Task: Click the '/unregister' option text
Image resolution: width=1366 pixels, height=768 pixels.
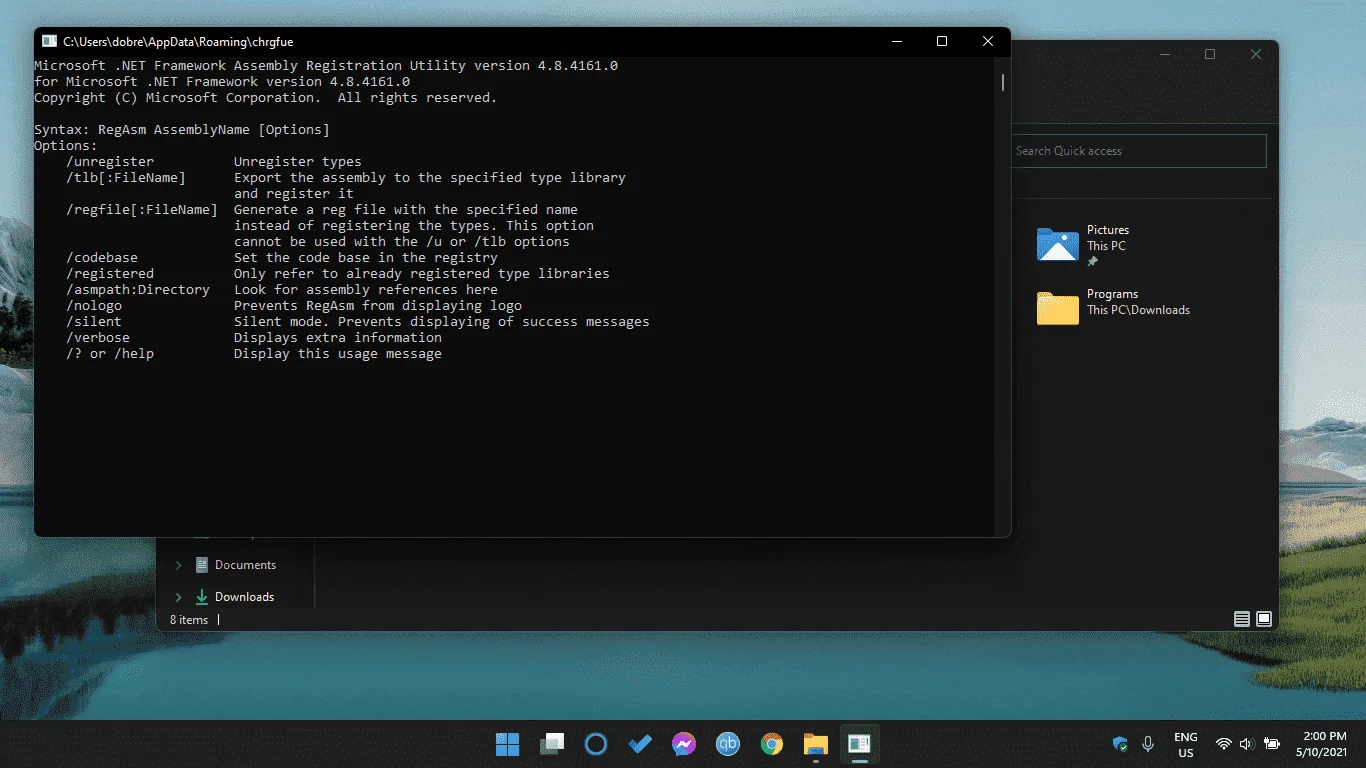Action: 110,161
